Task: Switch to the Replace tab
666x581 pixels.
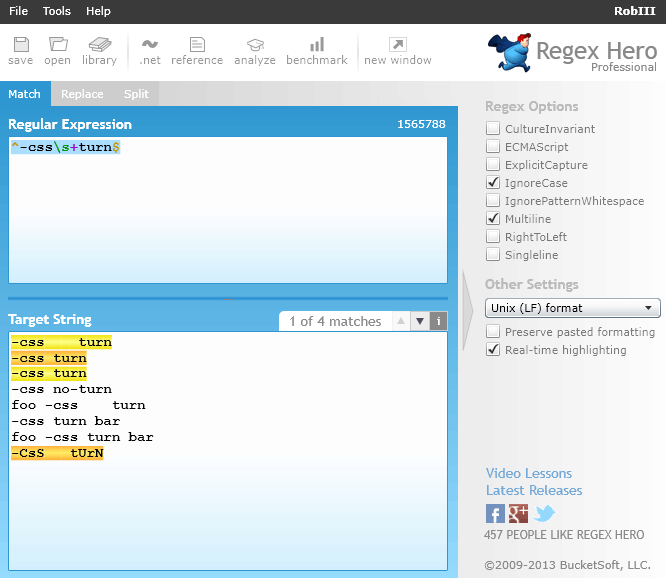Action: [x=82, y=94]
